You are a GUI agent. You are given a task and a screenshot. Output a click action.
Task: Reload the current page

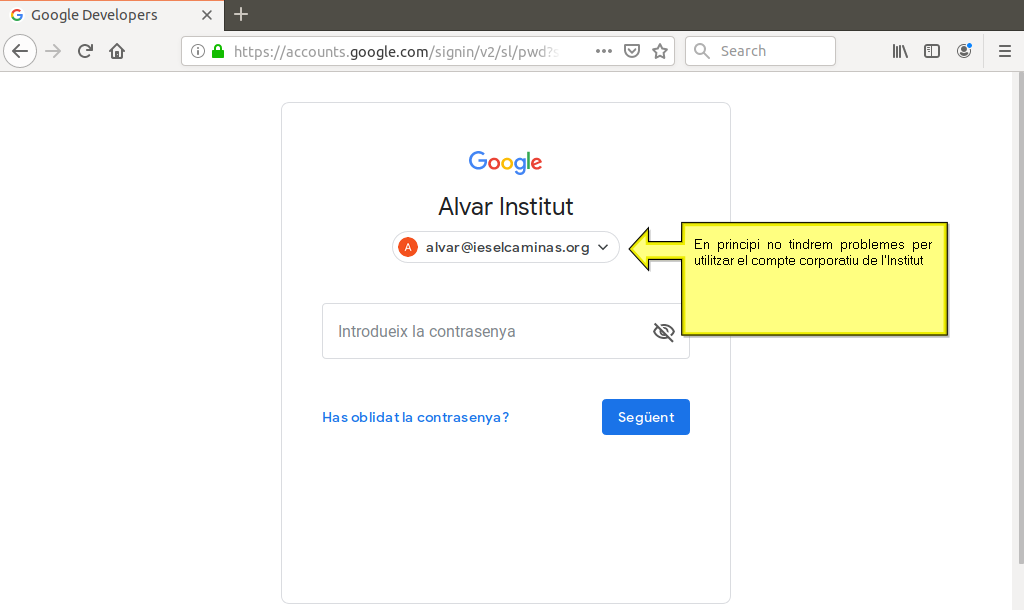[x=85, y=51]
